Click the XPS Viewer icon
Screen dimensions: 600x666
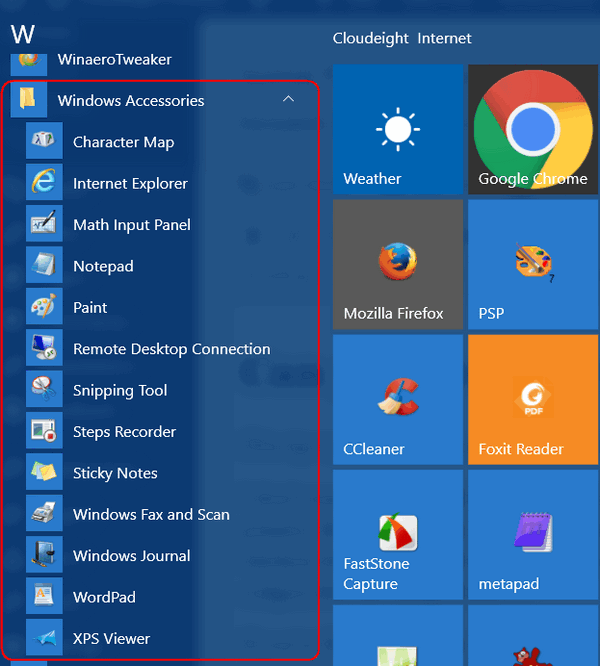[44, 637]
